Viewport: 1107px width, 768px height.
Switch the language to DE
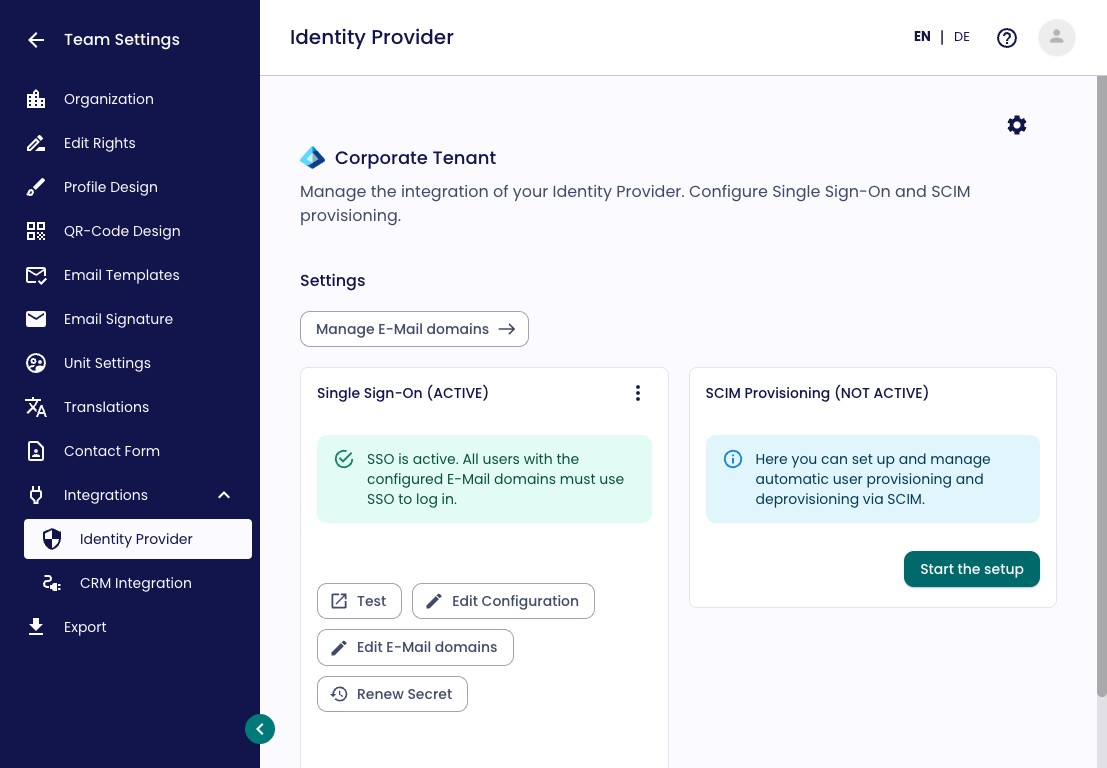point(962,37)
